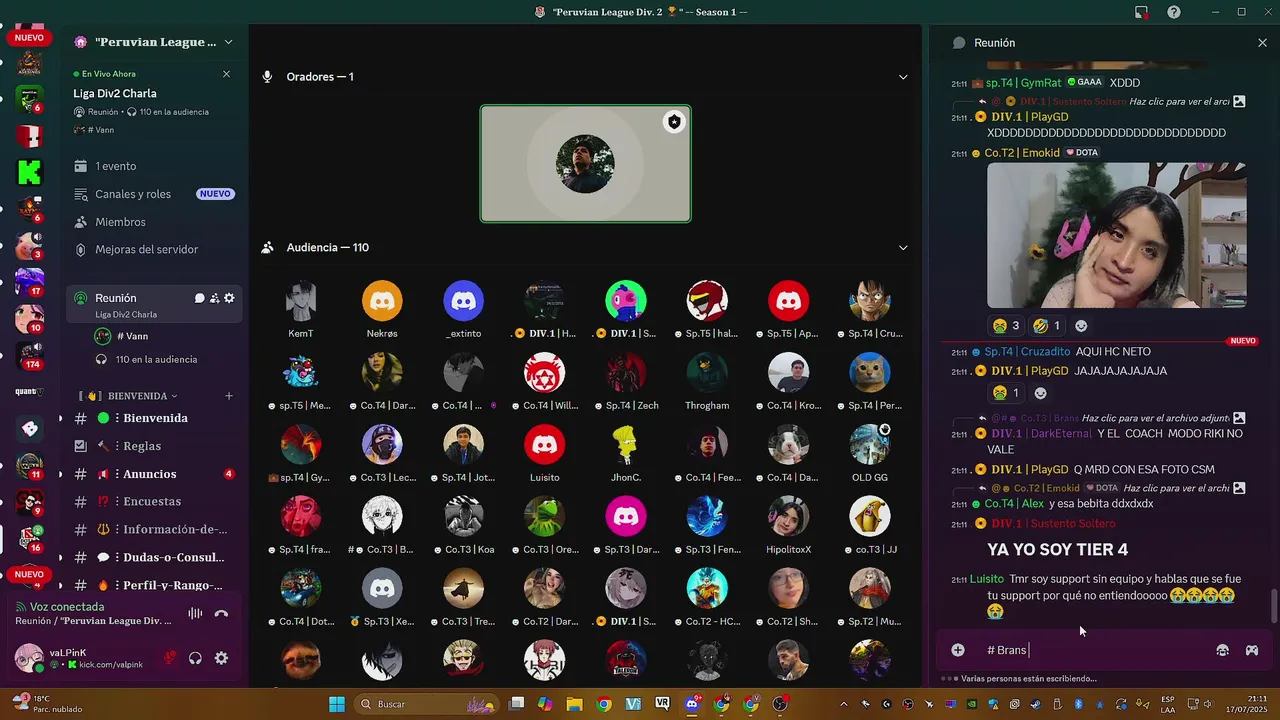This screenshot has width=1280, height=720.
Task: Open Windows Start button
Action: click(x=337, y=704)
